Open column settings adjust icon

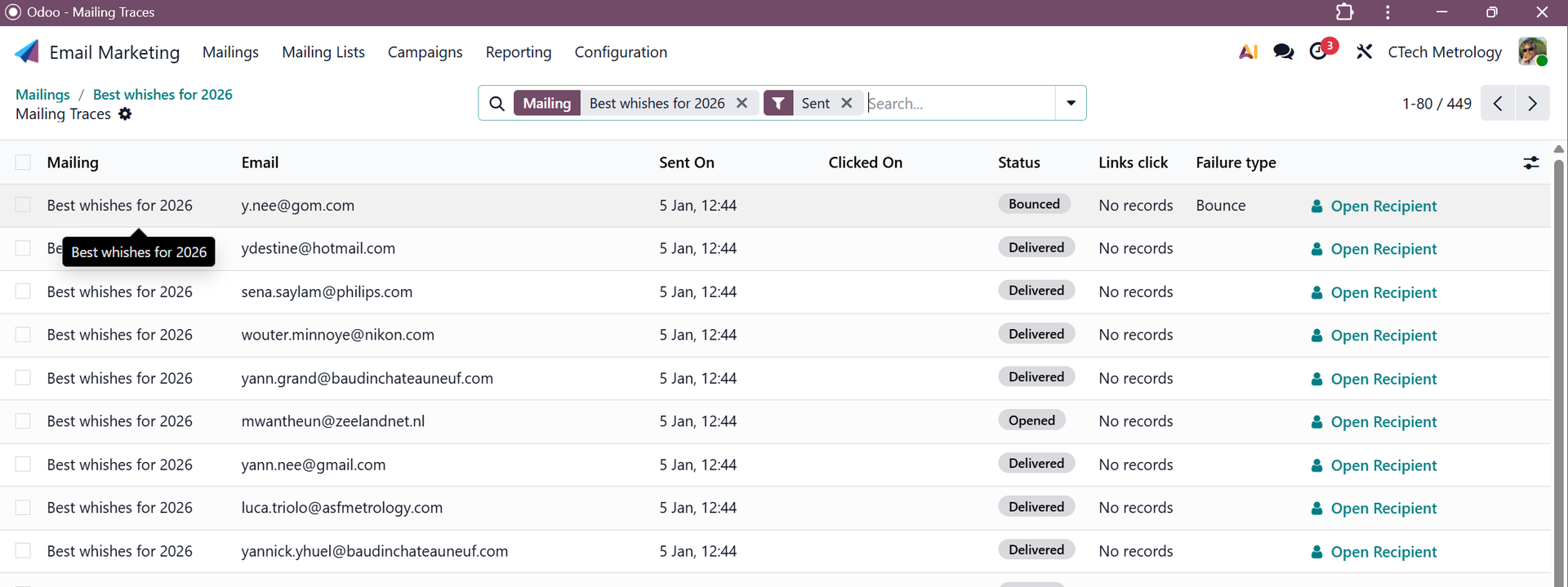pos(1530,163)
